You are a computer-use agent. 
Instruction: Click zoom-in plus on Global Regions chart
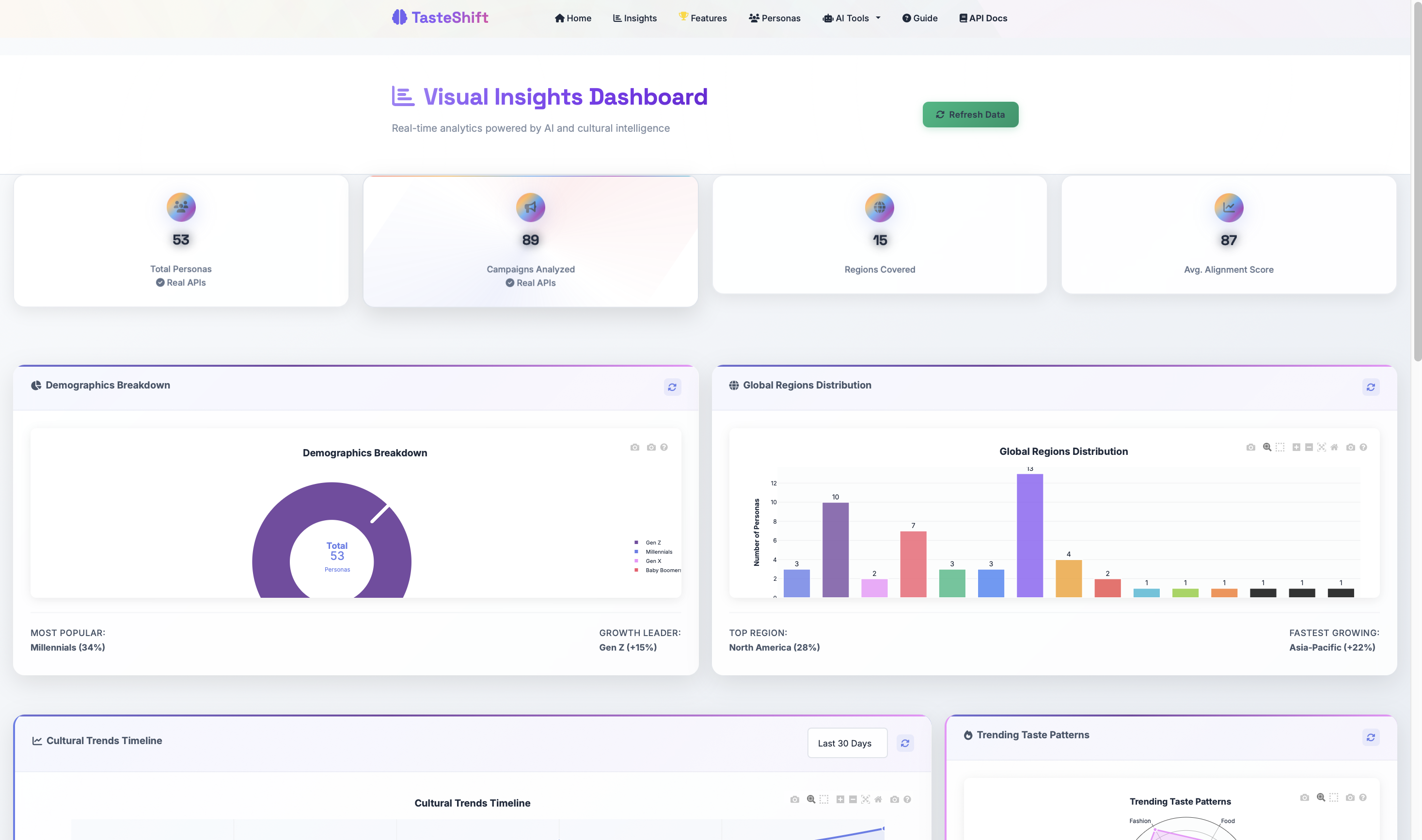(1296, 447)
